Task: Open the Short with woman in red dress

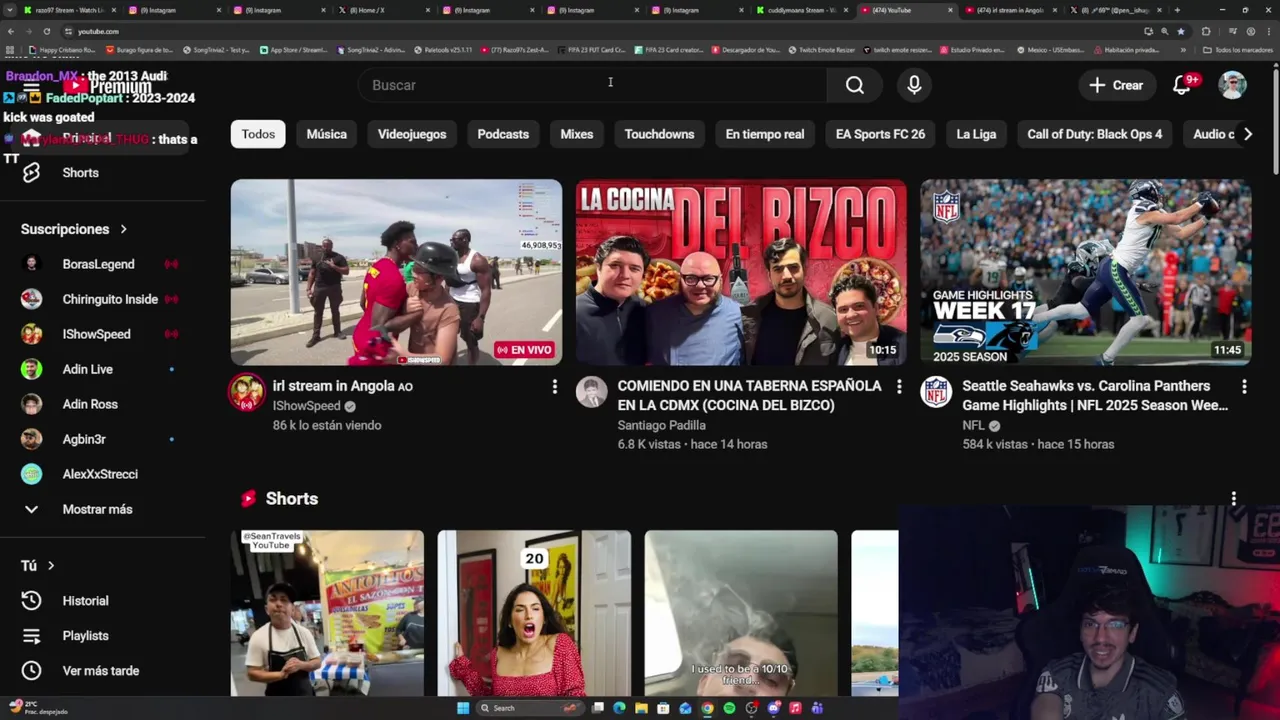Action: [x=534, y=613]
